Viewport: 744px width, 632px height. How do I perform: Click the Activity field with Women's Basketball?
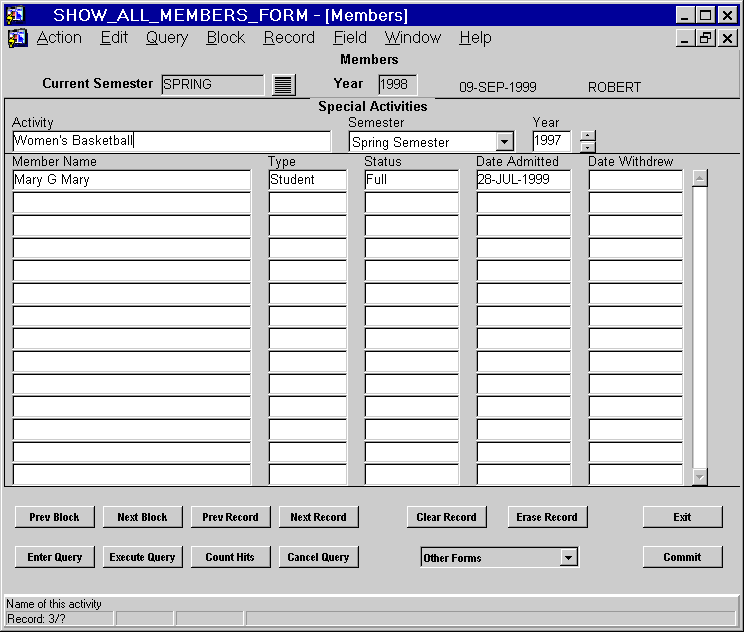(x=171, y=141)
